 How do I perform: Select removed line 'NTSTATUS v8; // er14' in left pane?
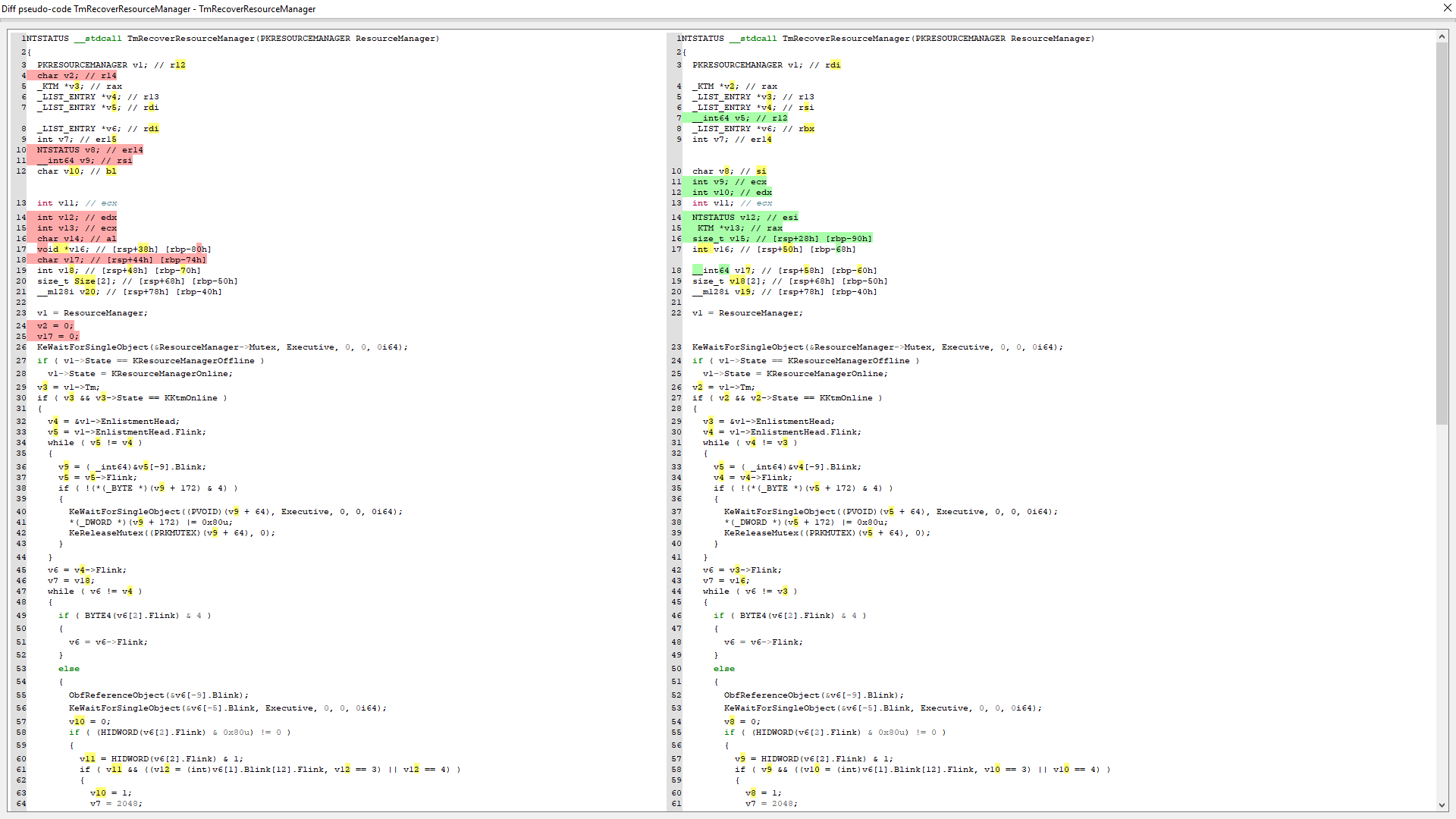[x=89, y=150]
